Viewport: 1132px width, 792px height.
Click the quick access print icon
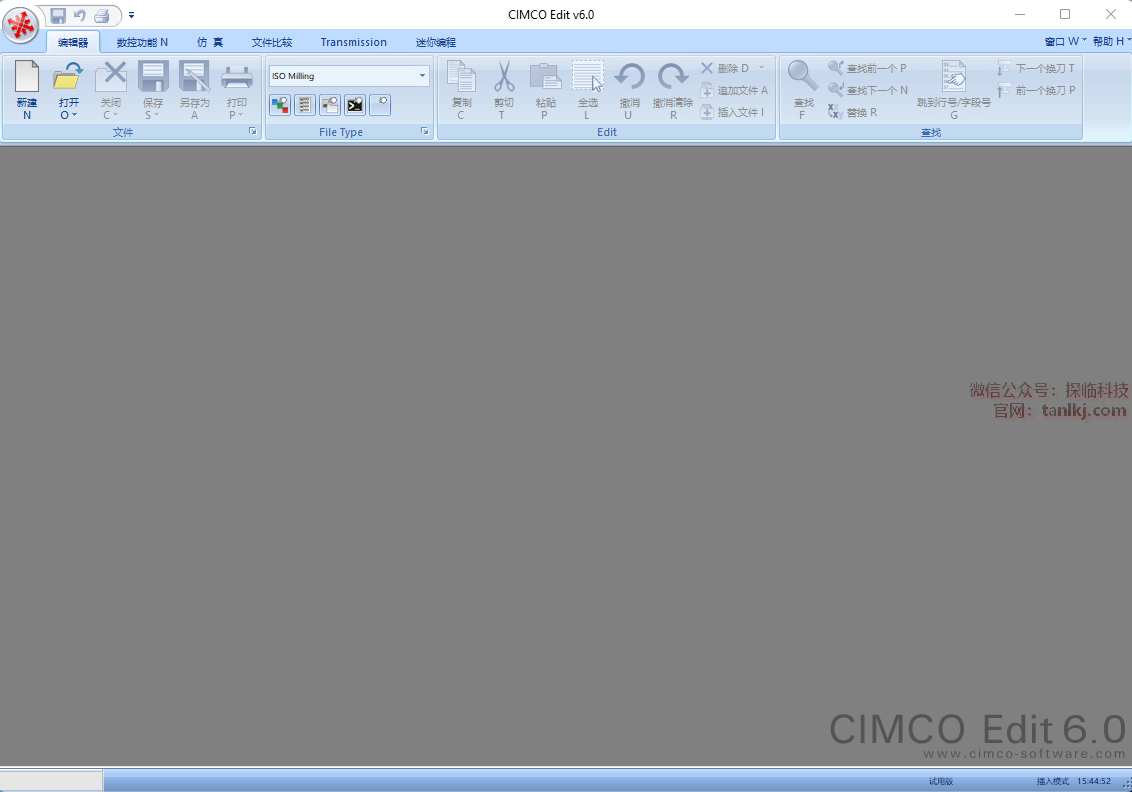(101, 15)
